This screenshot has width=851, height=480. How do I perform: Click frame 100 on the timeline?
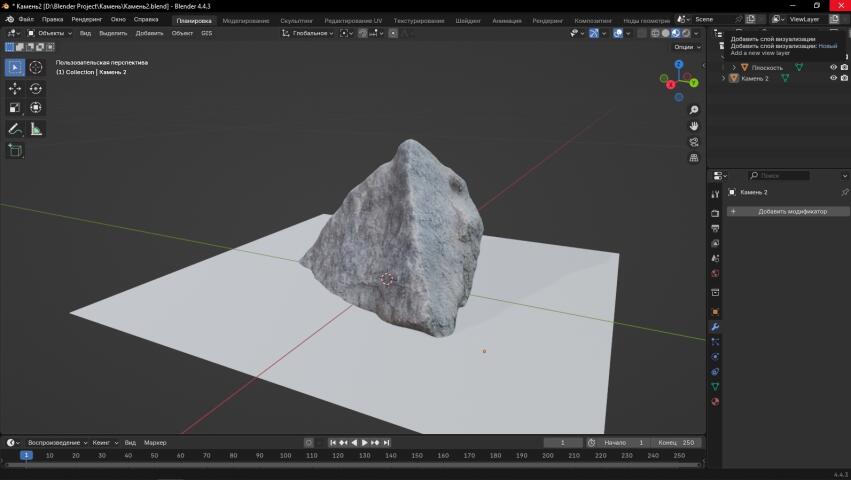285,456
